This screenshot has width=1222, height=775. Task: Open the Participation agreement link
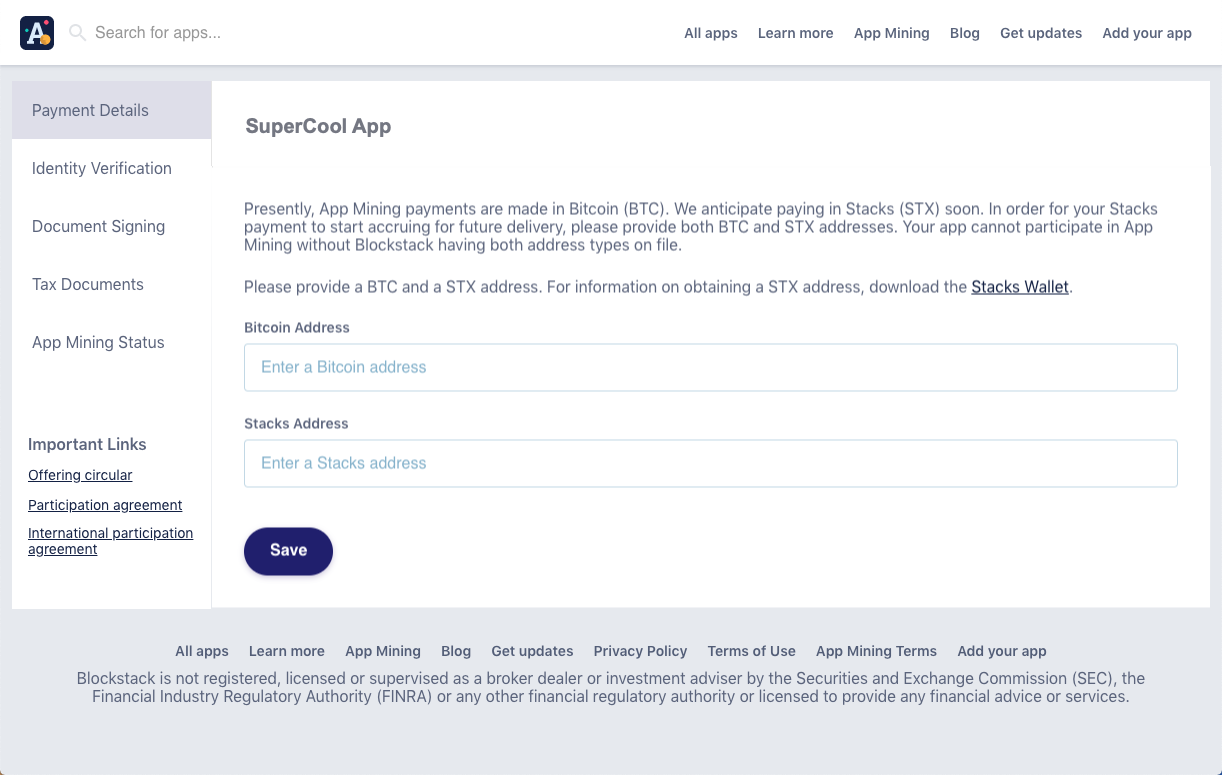[x=105, y=505]
